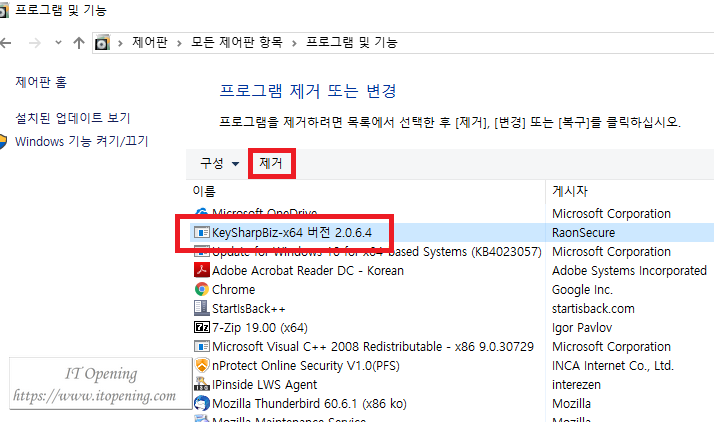Viewport: 714px width, 422px height.
Task: Click the Mozilla Thunderbird icon
Action: (202, 403)
